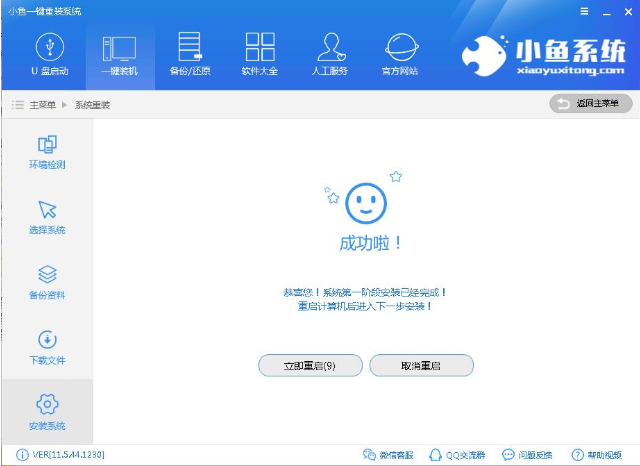Open the U盘启动 USB boot tool
Image resolution: width=640 pixels, height=466 pixels.
tap(49, 55)
